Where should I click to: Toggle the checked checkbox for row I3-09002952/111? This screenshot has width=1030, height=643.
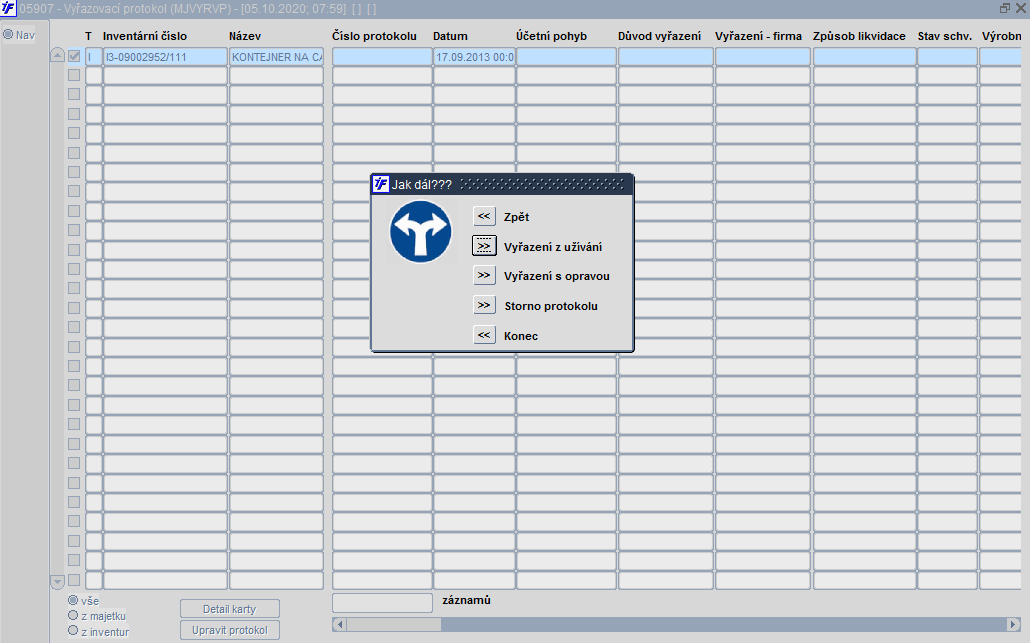[74, 56]
